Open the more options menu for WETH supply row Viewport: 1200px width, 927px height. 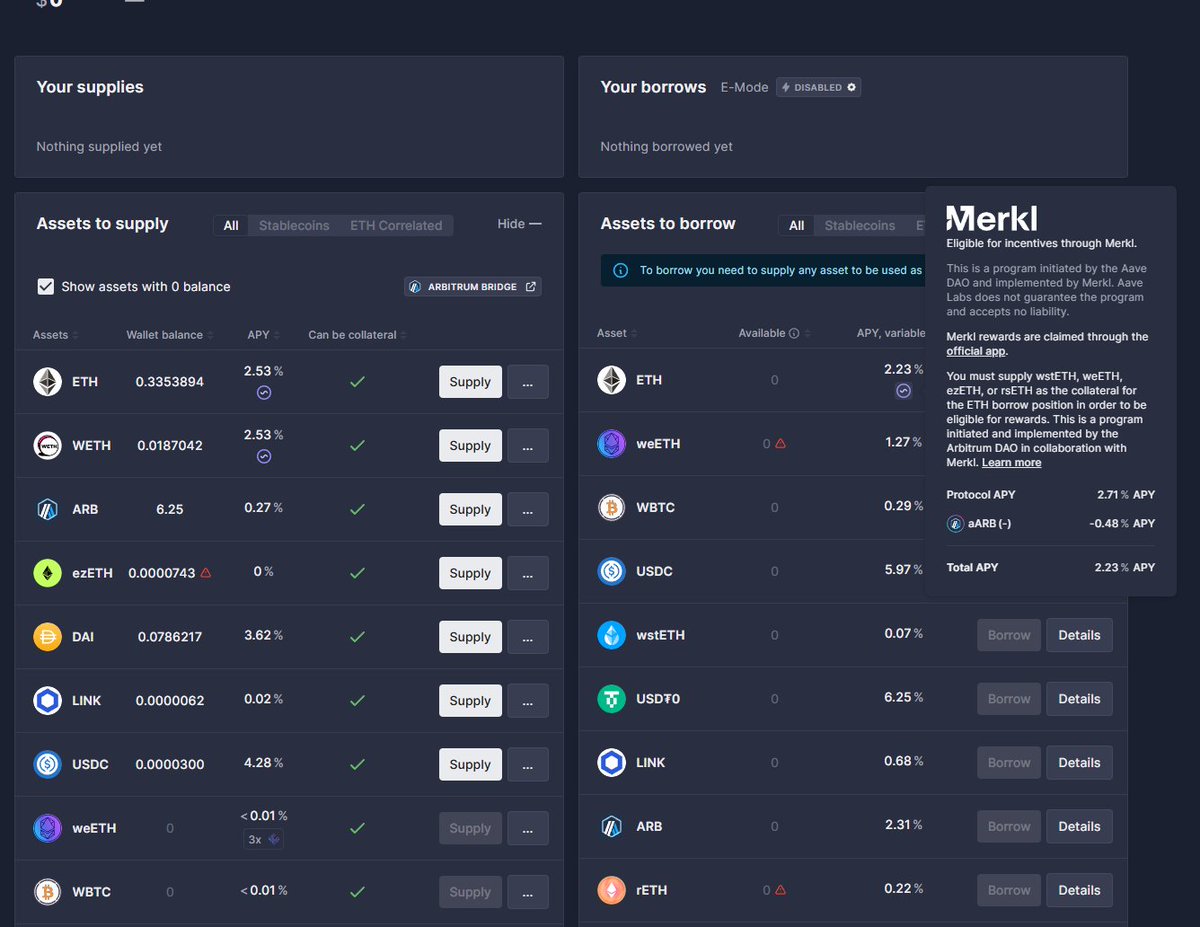528,446
